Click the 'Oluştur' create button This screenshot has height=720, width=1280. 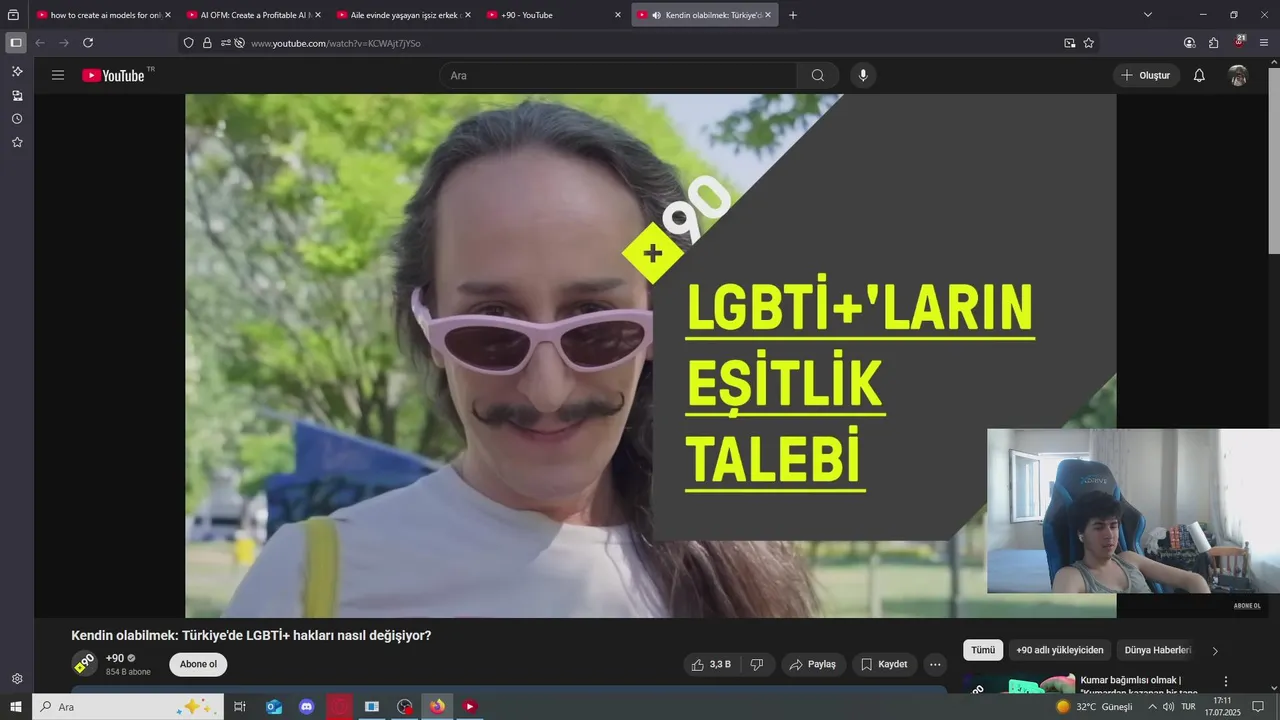(x=1146, y=75)
